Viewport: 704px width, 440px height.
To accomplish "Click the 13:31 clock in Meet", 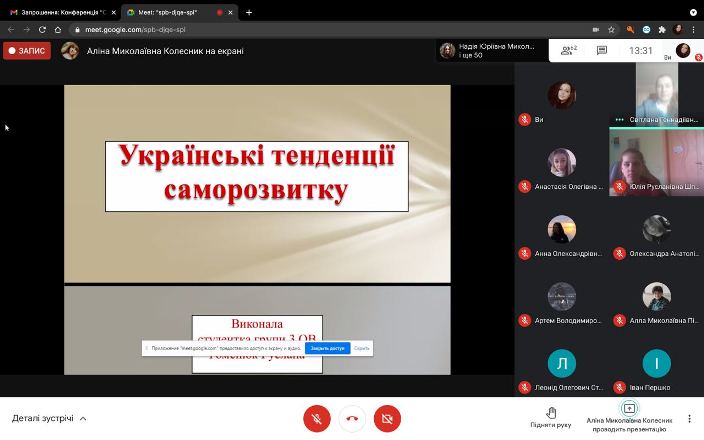I will pos(641,50).
